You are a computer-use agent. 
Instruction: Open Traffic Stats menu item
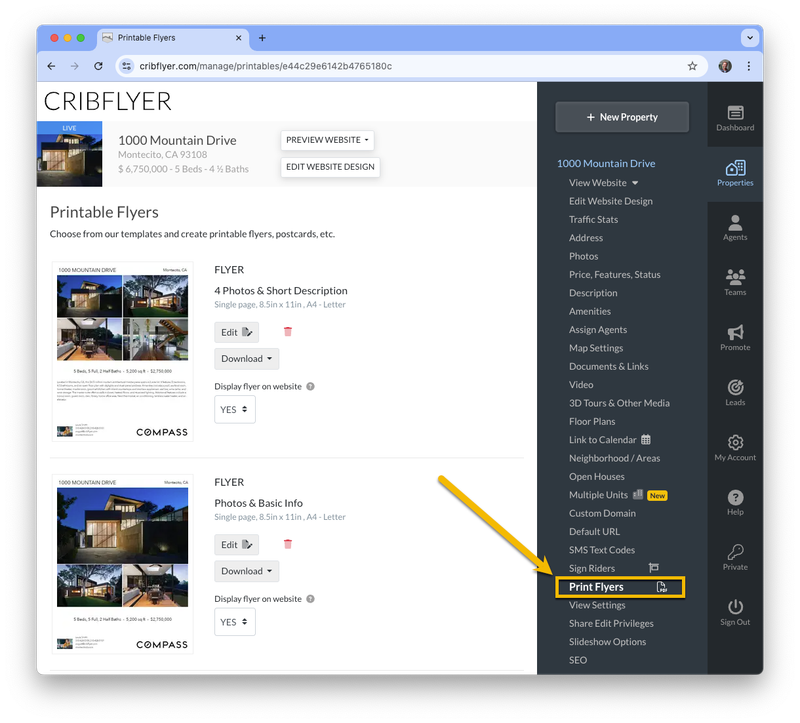coord(593,219)
